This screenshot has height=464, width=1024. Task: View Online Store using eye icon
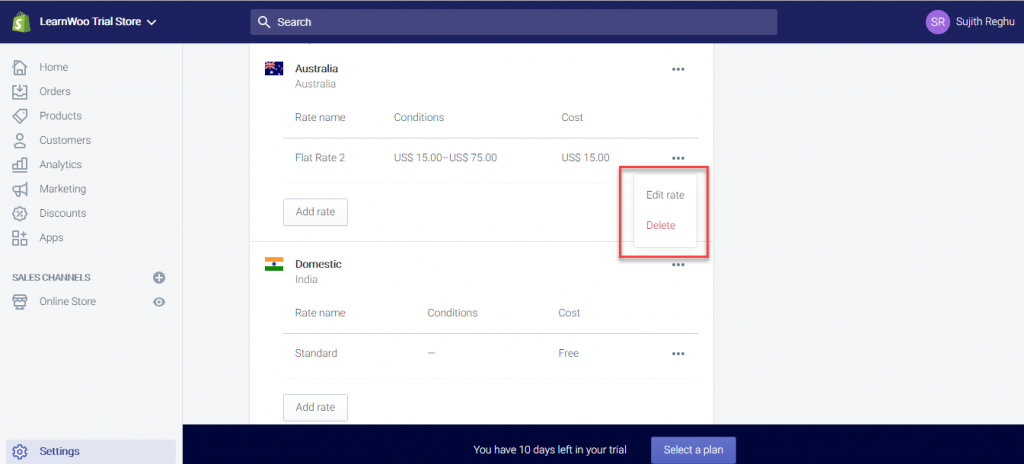[x=159, y=302]
